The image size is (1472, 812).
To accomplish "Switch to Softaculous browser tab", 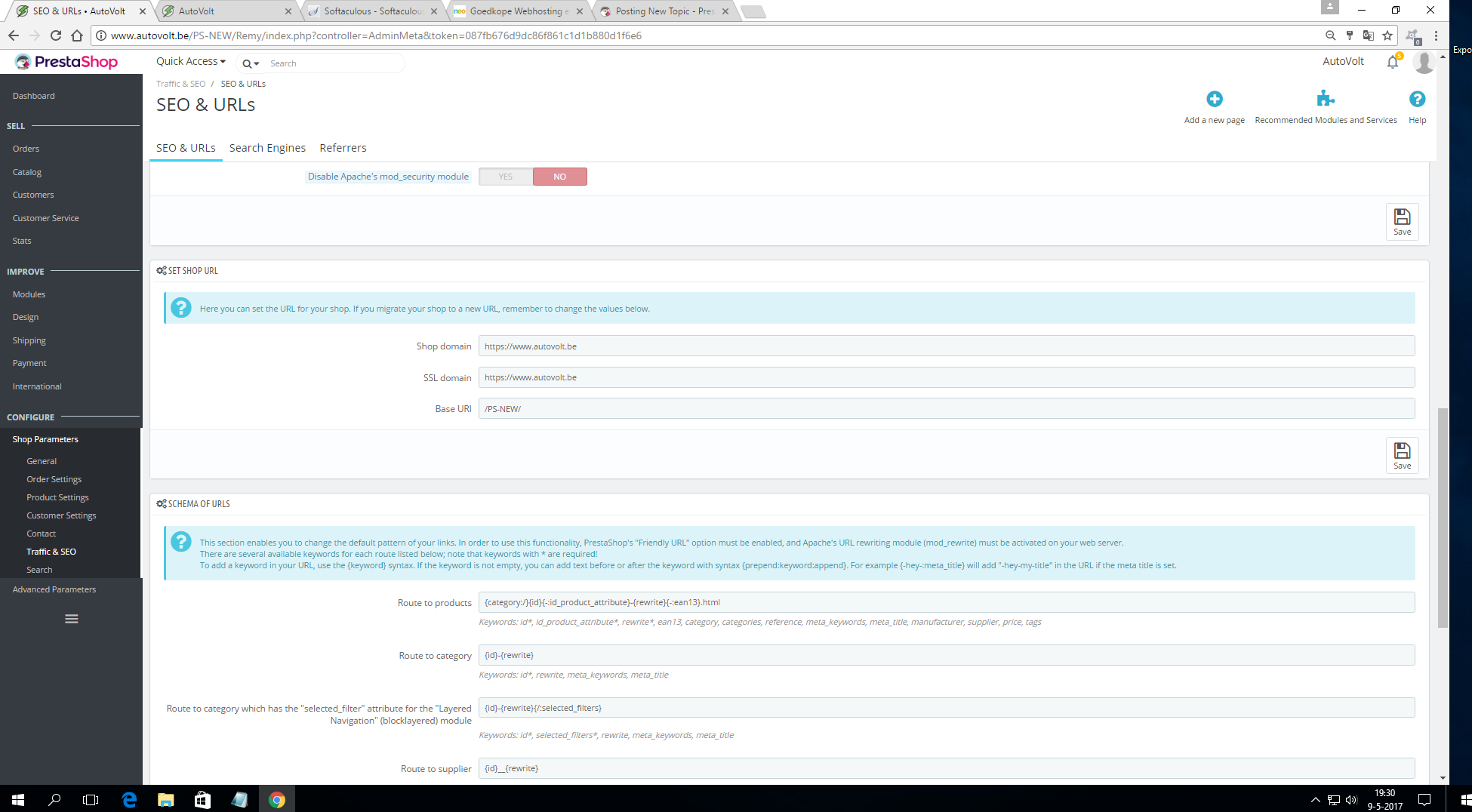I will click(x=374, y=11).
